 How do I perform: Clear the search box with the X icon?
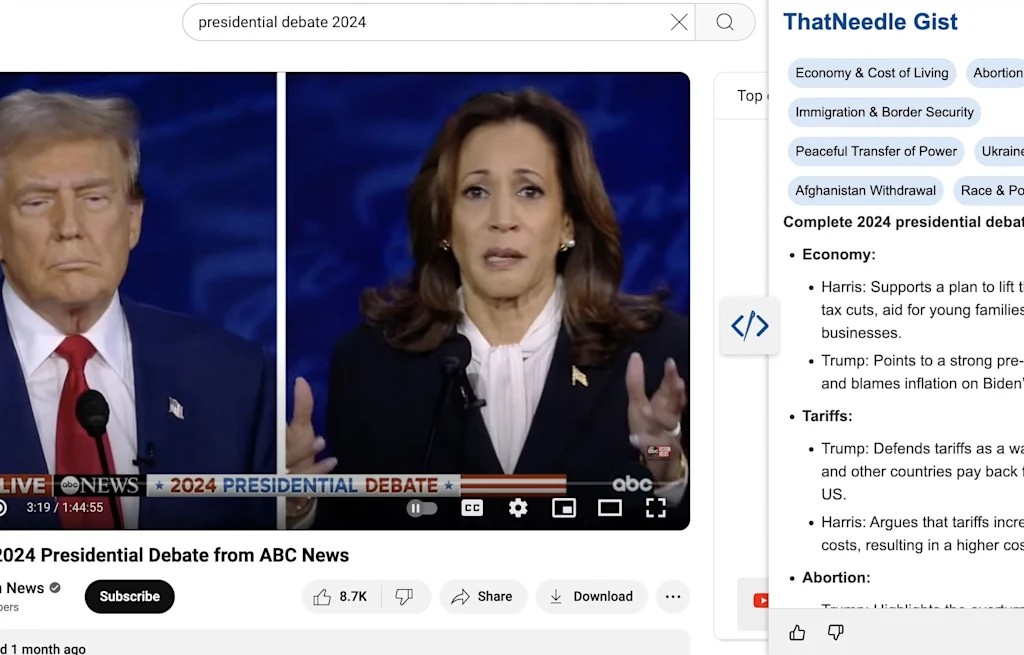point(679,22)
